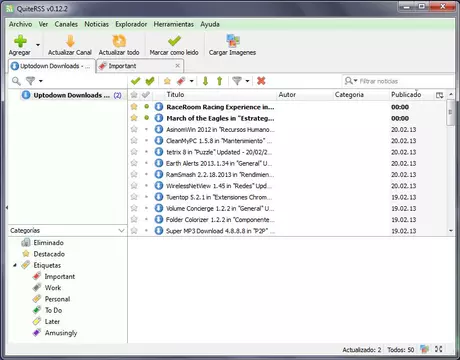The height and width of the screenshot is (360, 460).
Task: Sort by the Publicado column header
Action: pos(406,95)
